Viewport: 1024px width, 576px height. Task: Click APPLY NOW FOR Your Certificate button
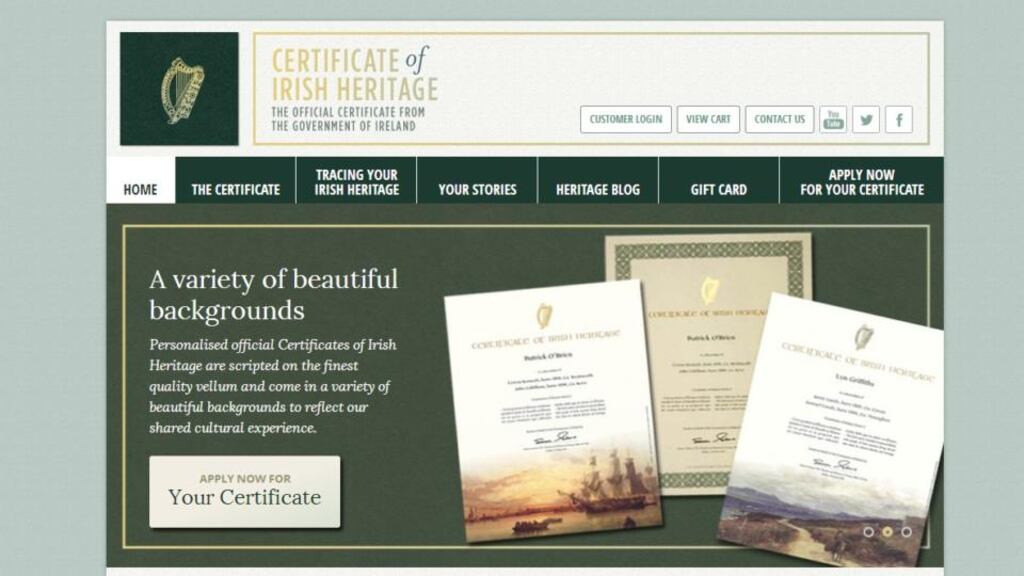(245, 494)
